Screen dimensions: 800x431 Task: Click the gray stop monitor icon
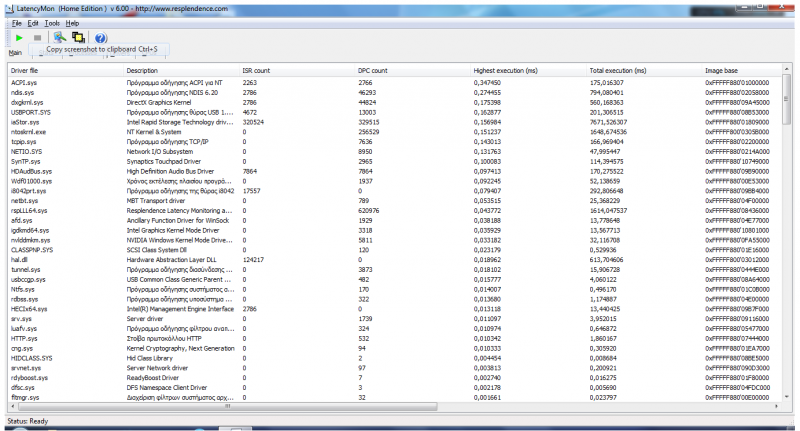tap(38, 38)
